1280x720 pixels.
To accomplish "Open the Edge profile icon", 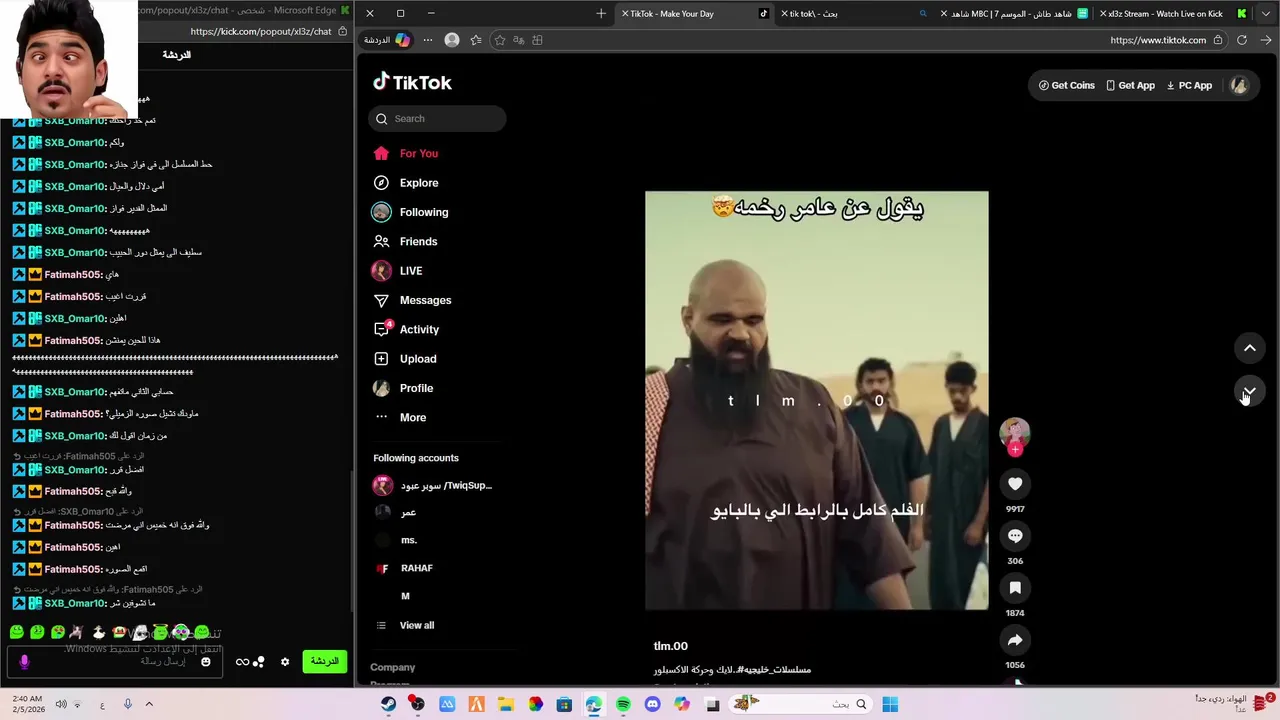I will click(452, 40).
